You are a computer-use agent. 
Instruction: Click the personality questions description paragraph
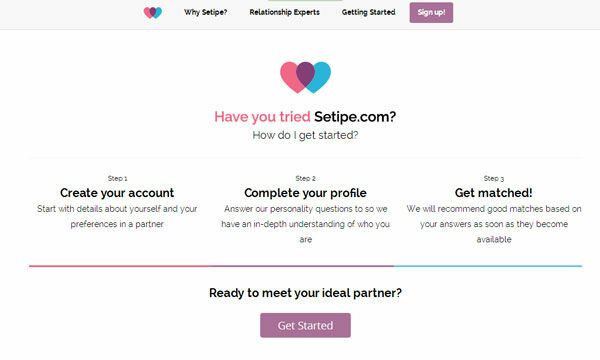tap(305, 224)
